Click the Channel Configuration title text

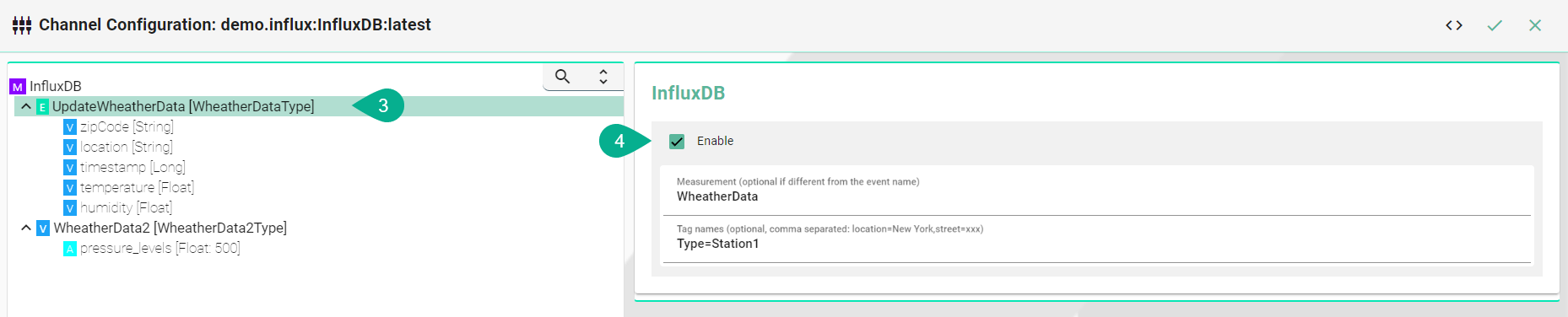pos(235,24)
